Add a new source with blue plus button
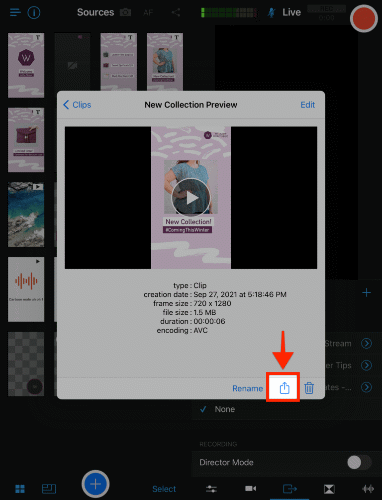This screenshot has width=382, height=500. click(x=96, y=484)
